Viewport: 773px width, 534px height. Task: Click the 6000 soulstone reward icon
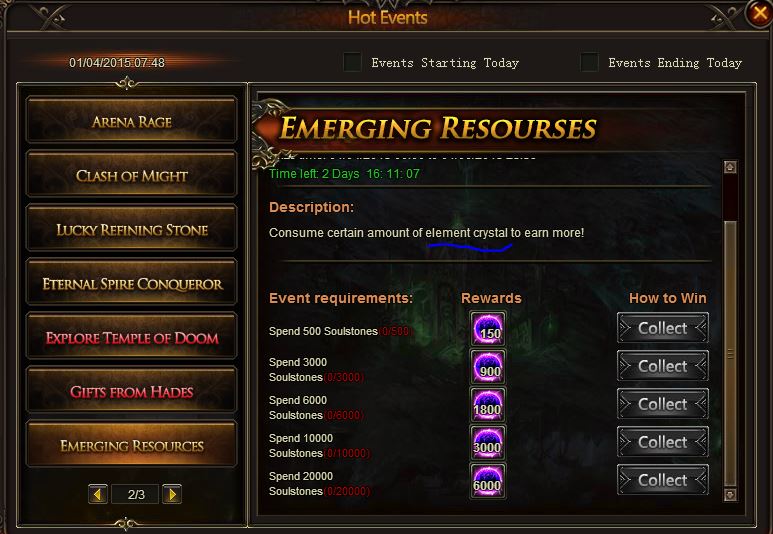click(488, 480)
